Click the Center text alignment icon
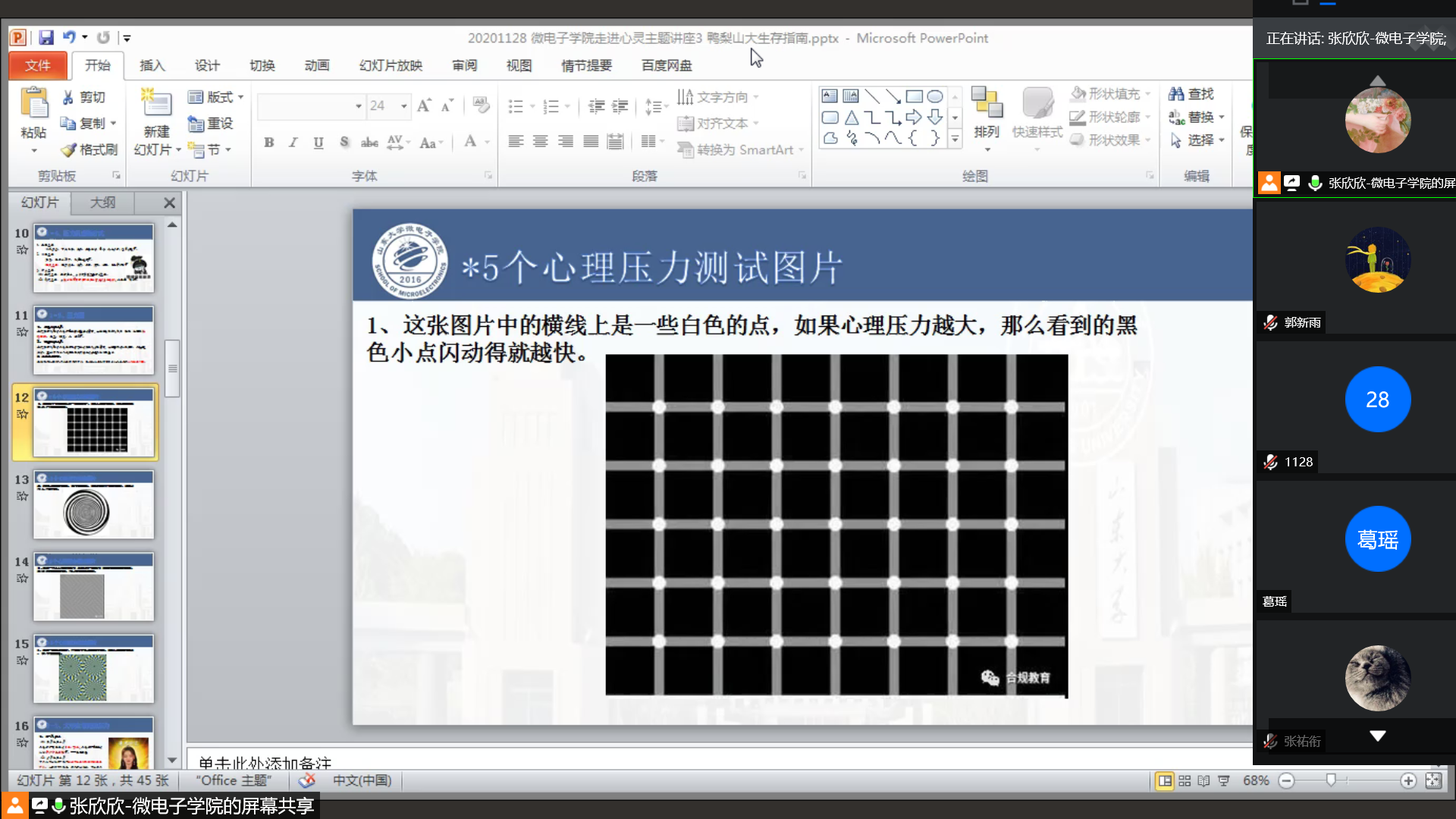The image size is (1456, 819). 541,142
